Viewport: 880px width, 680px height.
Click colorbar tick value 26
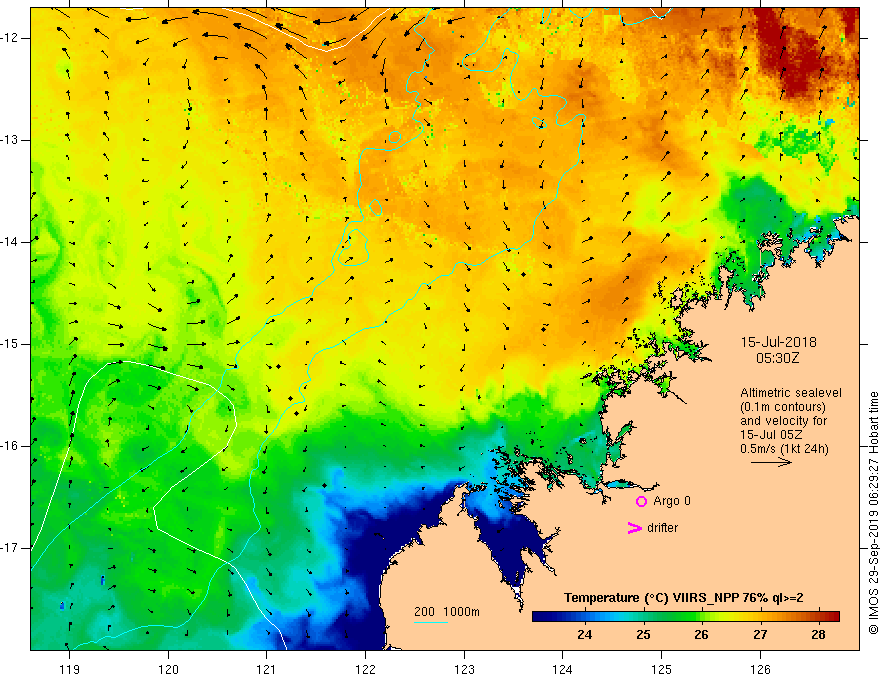point(702,635)
